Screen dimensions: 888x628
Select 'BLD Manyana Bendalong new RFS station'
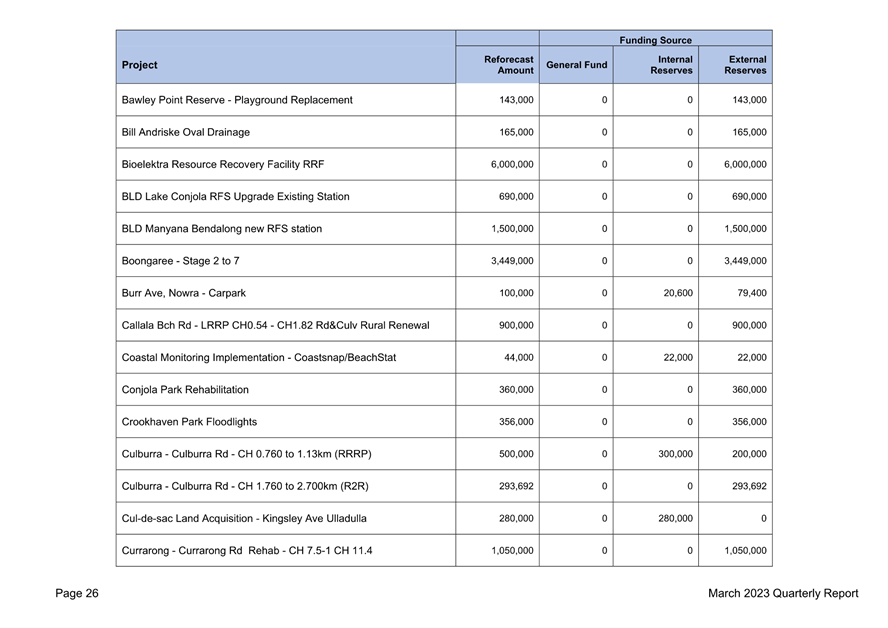[x=221, y=229]
